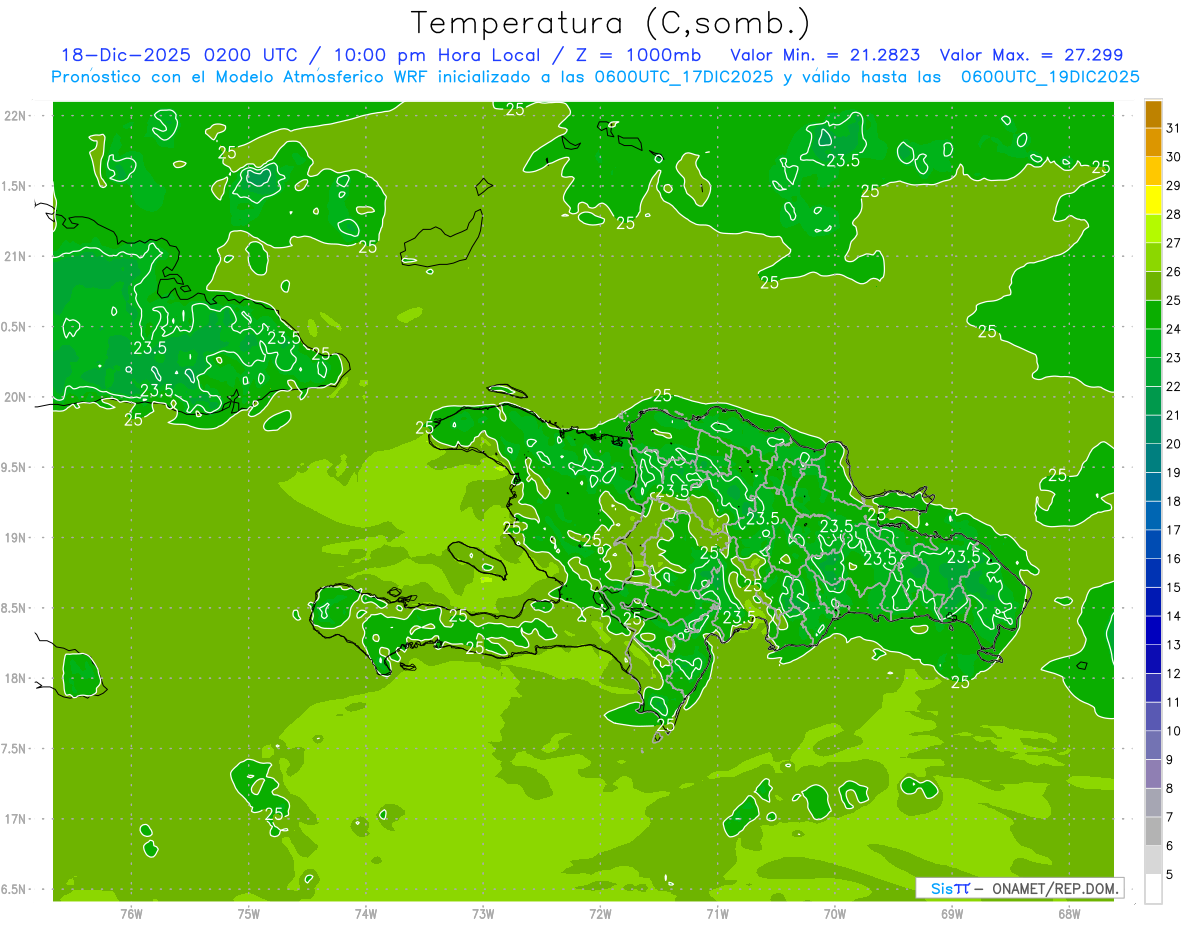Click the "68W" longitude label

coord(1069,913)
